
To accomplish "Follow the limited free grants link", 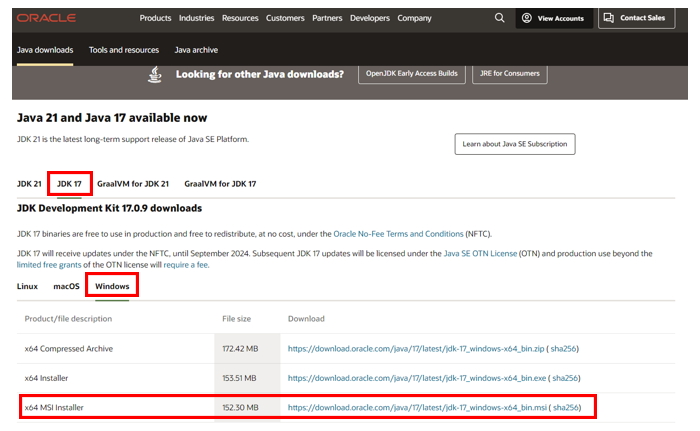I will [49, 265].
